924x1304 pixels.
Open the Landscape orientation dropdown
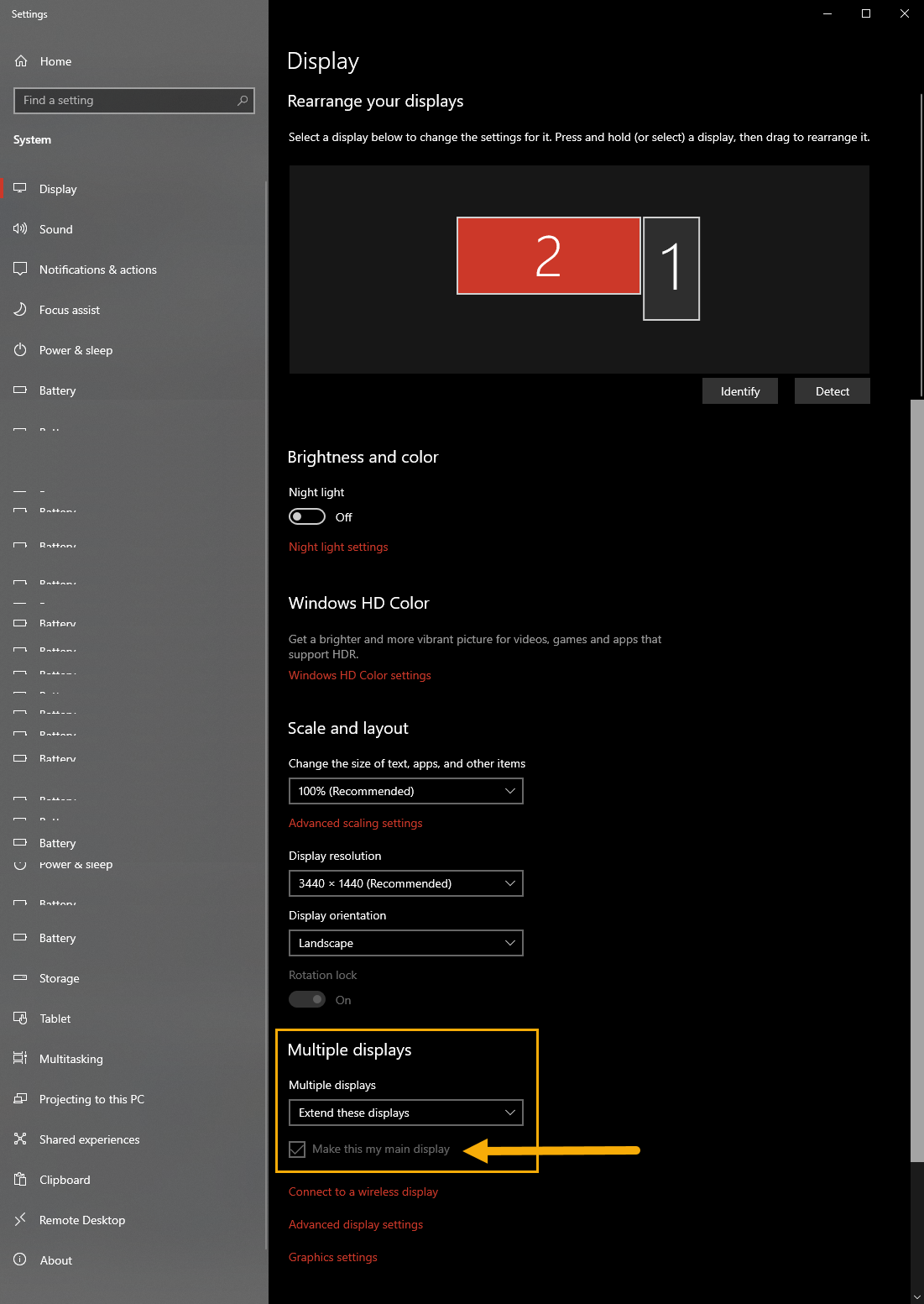tap(406, 943)
